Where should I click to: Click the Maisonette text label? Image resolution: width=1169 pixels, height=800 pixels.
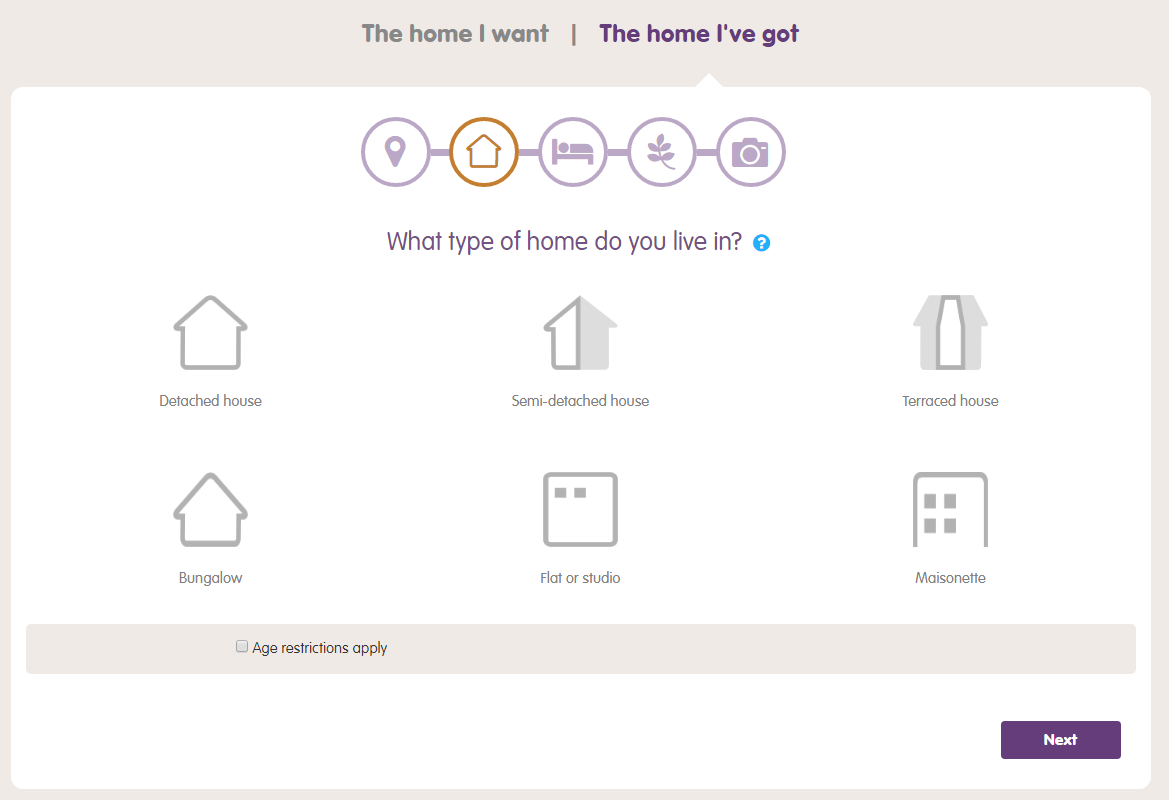950,578
